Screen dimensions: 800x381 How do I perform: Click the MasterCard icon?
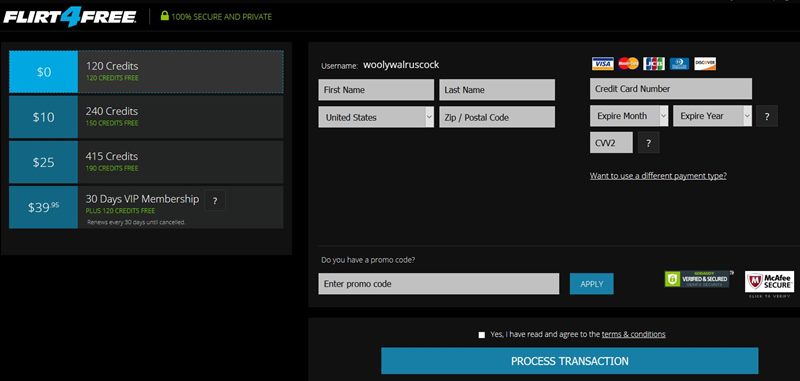tap(628, 63)
